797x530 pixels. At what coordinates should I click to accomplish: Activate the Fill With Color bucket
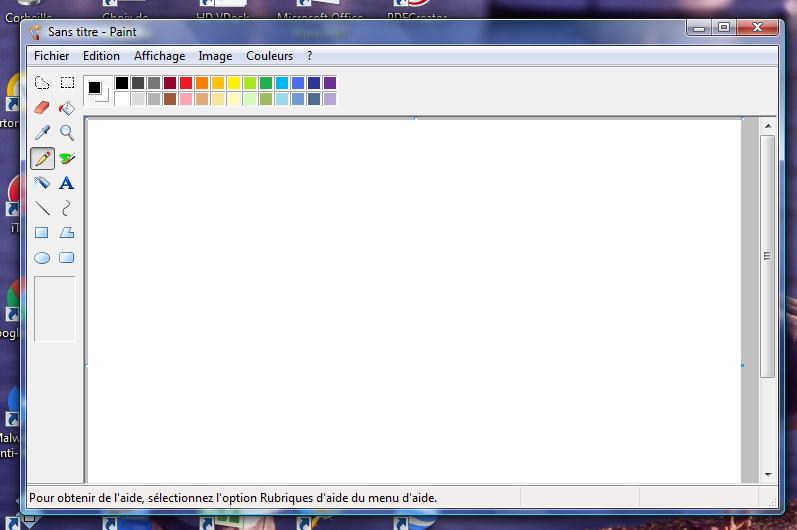(67, 108)
